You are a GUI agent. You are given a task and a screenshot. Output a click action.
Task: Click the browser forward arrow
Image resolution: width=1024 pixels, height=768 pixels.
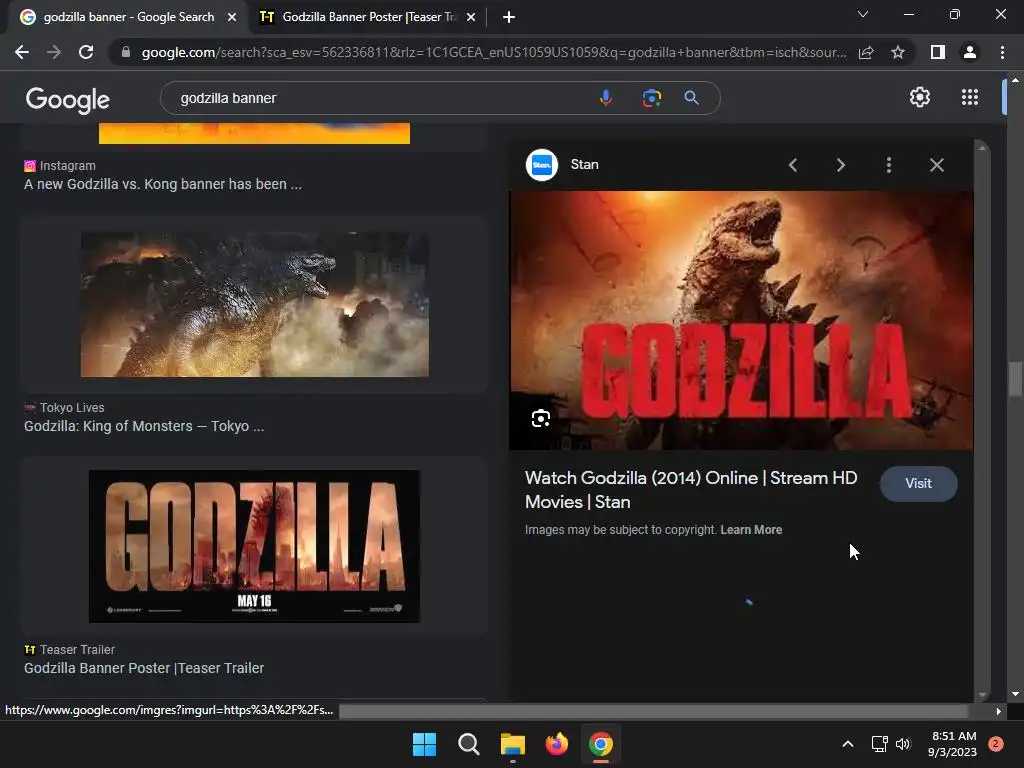coord(54,52)
